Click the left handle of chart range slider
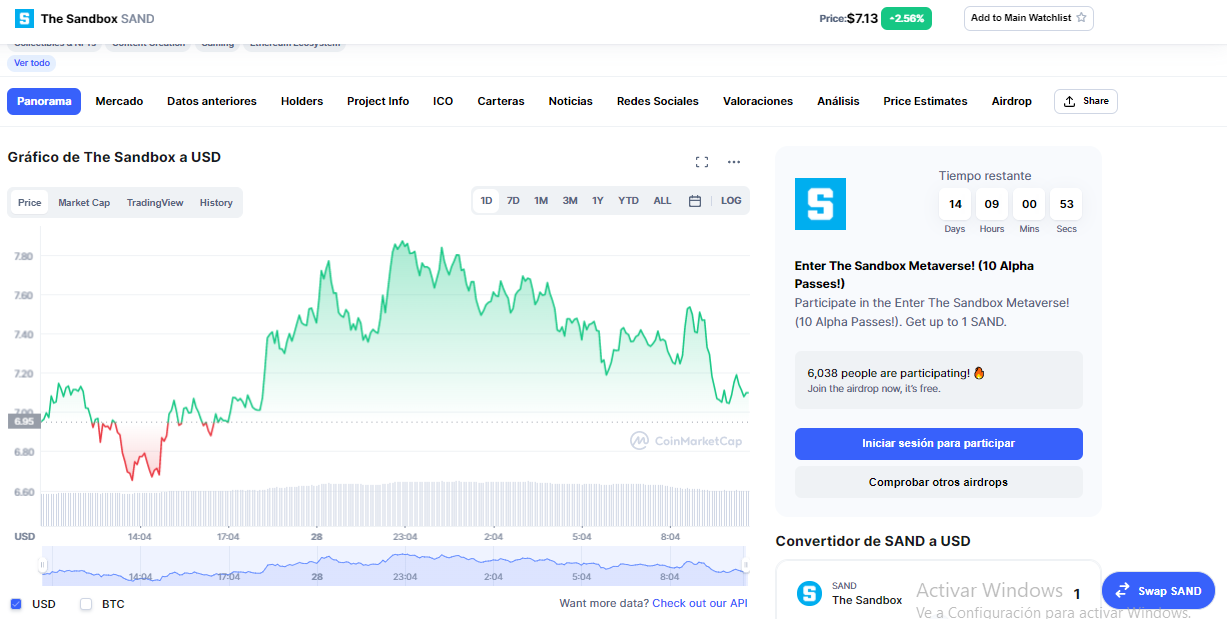 42,566
